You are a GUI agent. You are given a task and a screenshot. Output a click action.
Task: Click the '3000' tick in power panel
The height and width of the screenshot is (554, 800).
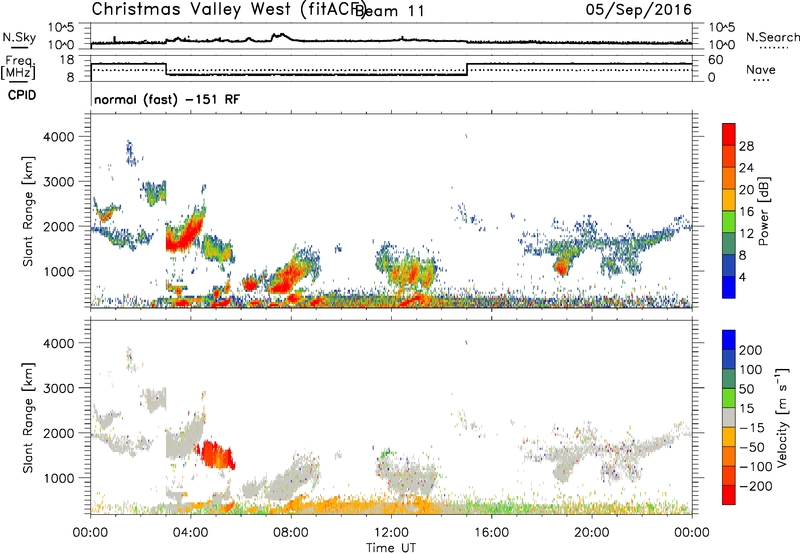59,182
